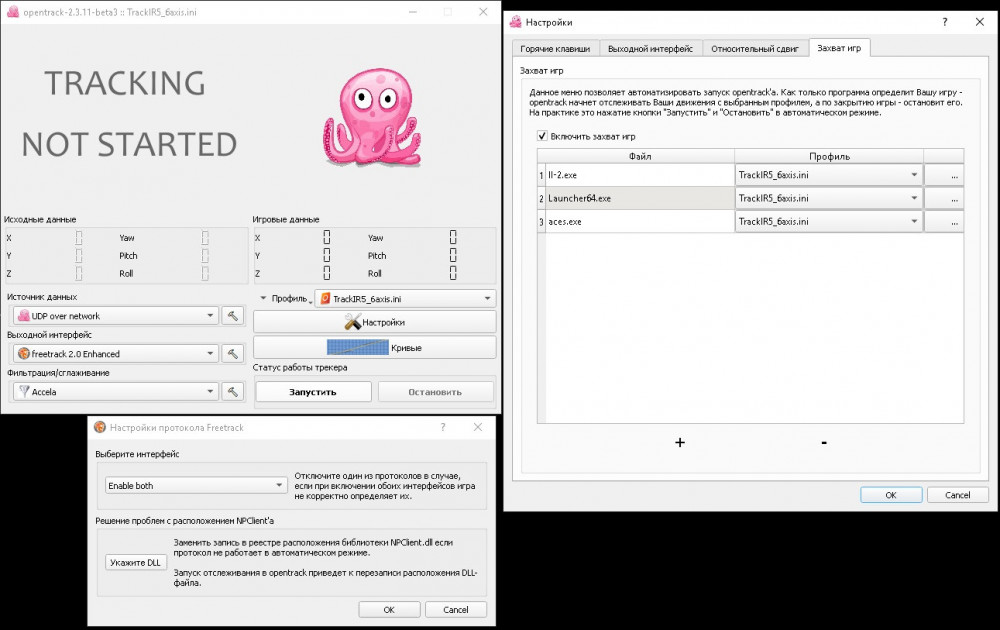Select the aces.exe file cell
The width and height of the screenshot is (1000, 630).
640,222
